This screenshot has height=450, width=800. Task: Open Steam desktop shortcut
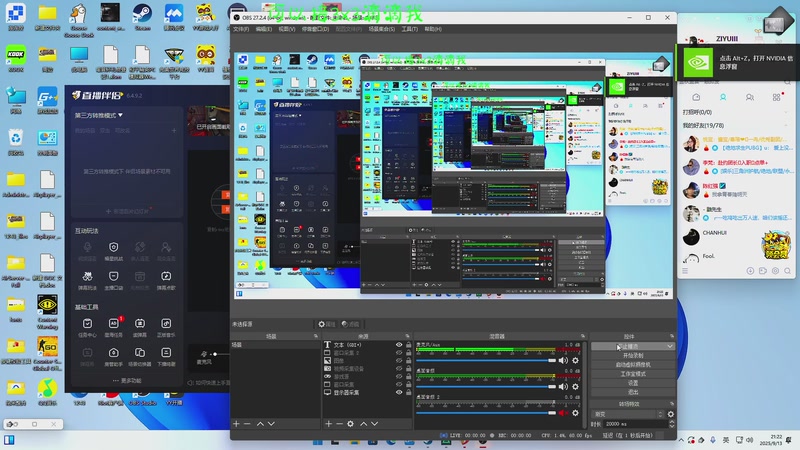pyautogui.click(x=142, y=17)
